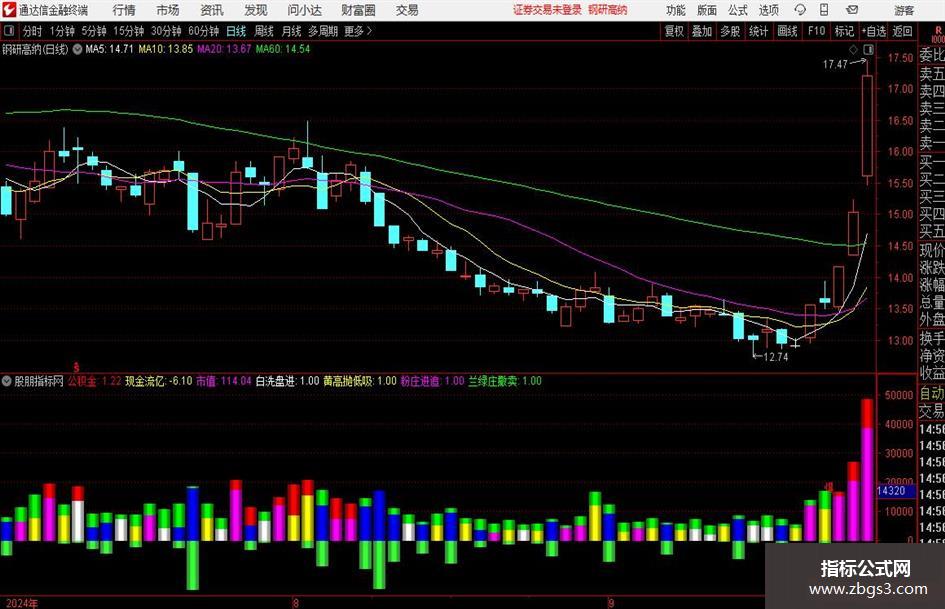Viewport: 945px width, 609px height.
Task: Click the 标记 mark button
Action: [844, 31]
